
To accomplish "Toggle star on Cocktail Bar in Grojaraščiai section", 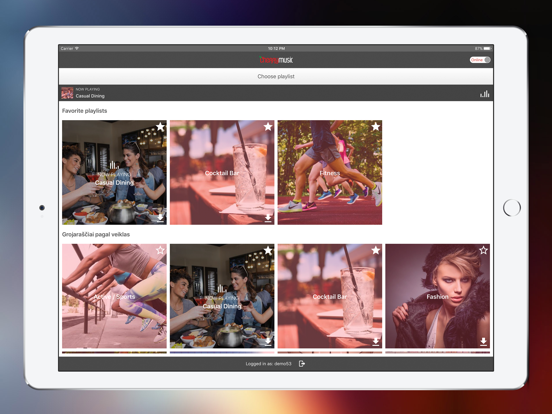I will (x=376, y=250).
